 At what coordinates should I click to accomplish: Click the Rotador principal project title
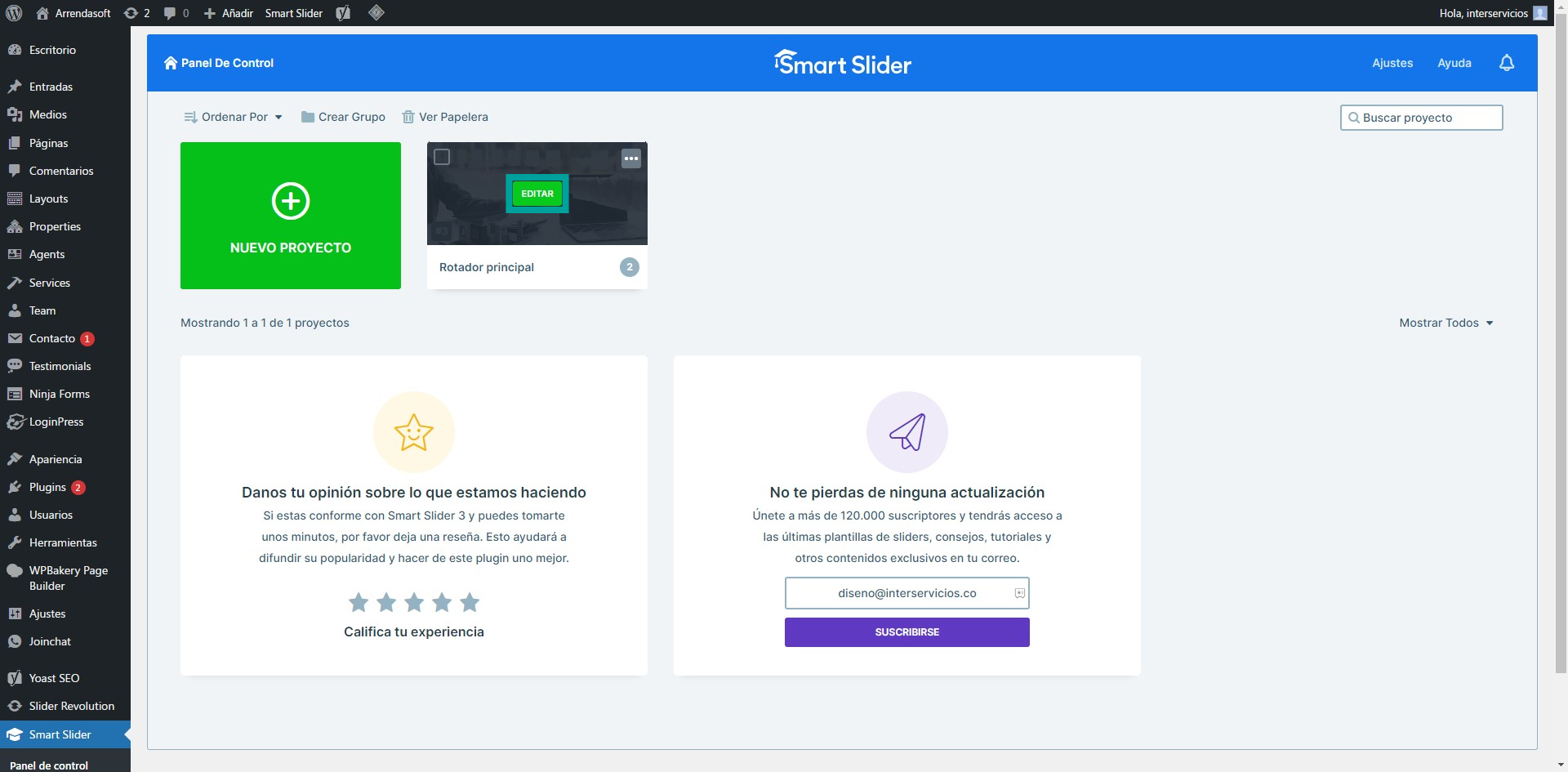[x=487, y=267]
